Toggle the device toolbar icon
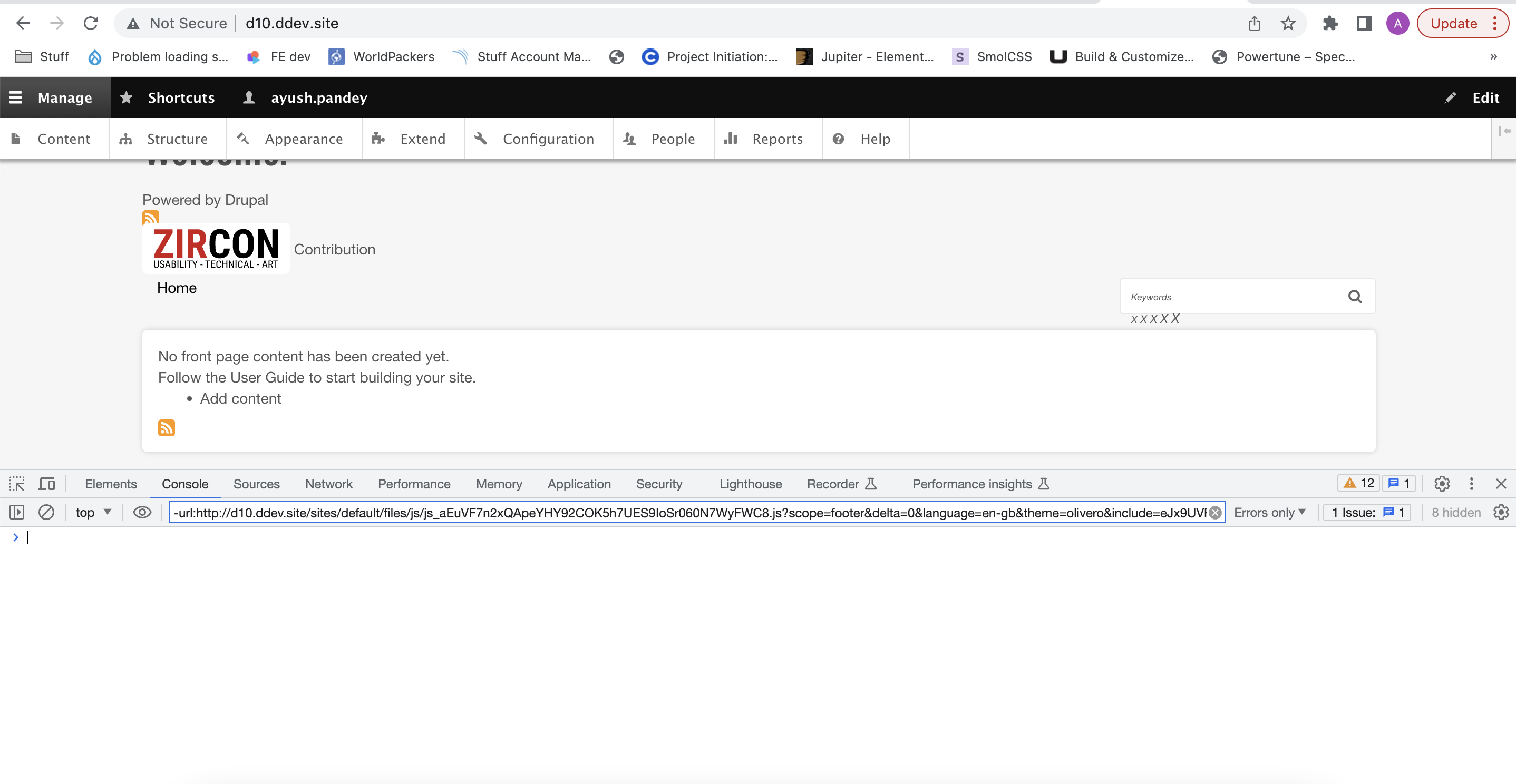The width and height of the screenshot is (1516, 784). pyautogui.click(x=46, y=484)
